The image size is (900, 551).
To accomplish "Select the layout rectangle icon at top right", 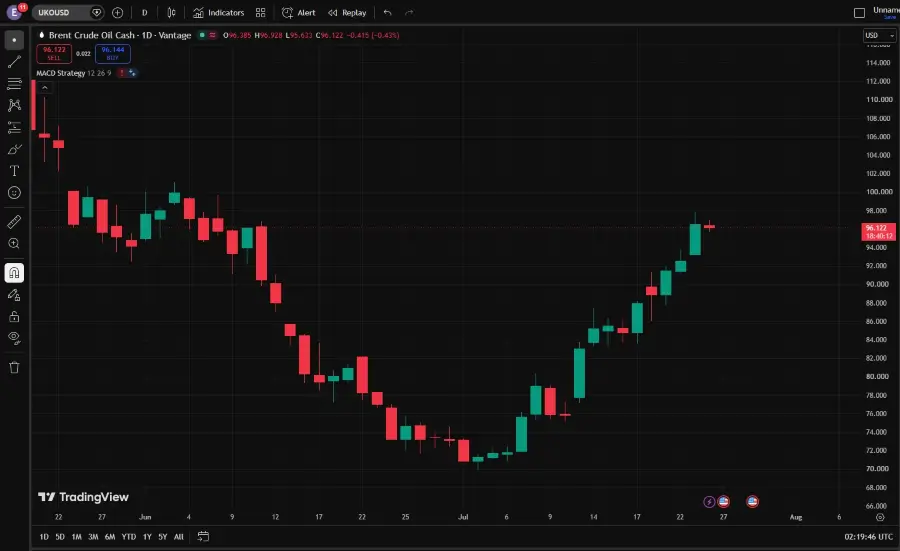I will (x=859, y=13).
